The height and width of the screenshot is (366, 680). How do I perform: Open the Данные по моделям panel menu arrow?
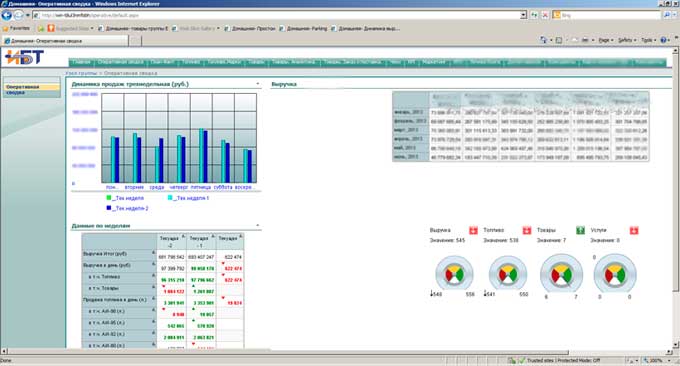pos(258,225)
